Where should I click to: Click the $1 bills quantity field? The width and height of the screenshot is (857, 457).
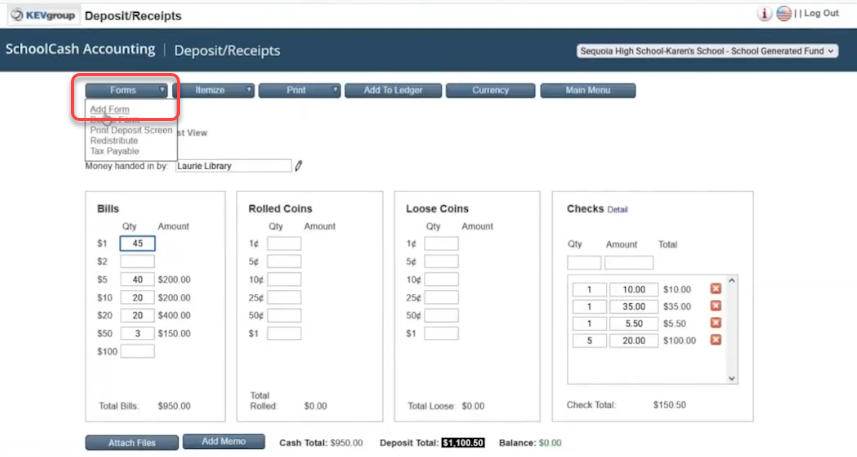point(137,243)
